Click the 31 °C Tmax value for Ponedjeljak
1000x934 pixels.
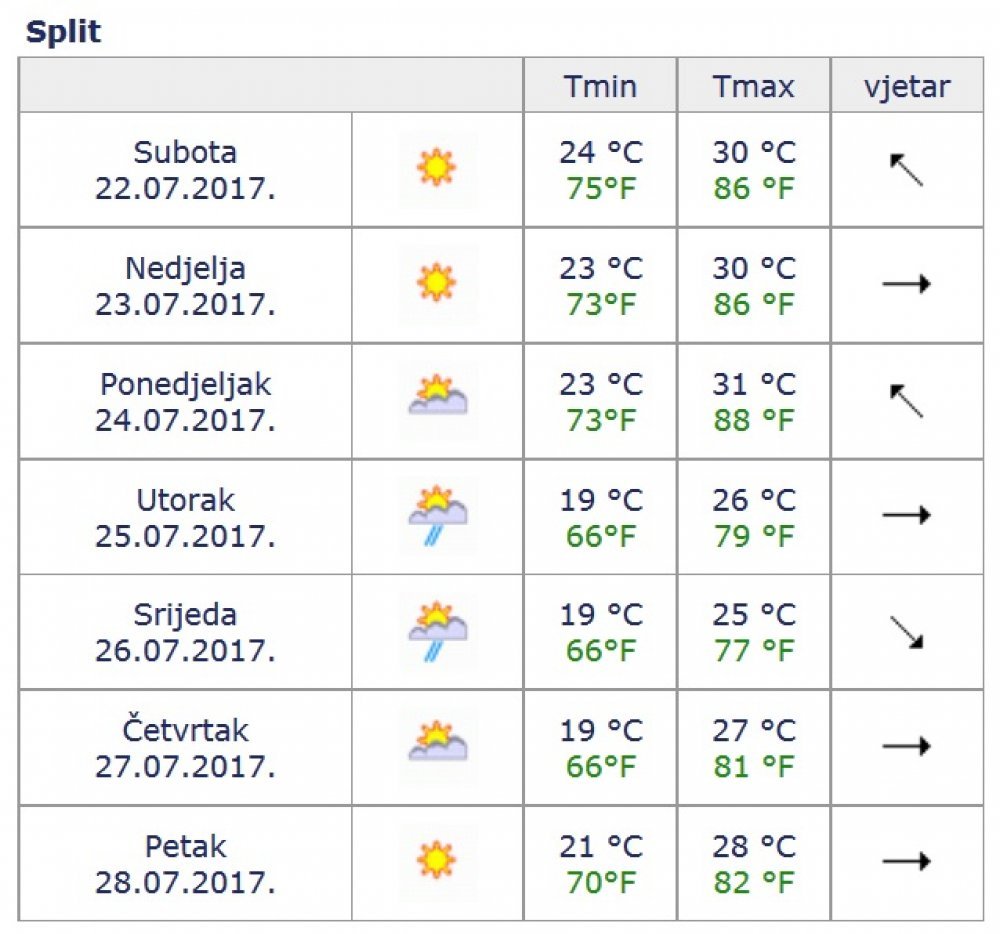click(x=754, y=384)
